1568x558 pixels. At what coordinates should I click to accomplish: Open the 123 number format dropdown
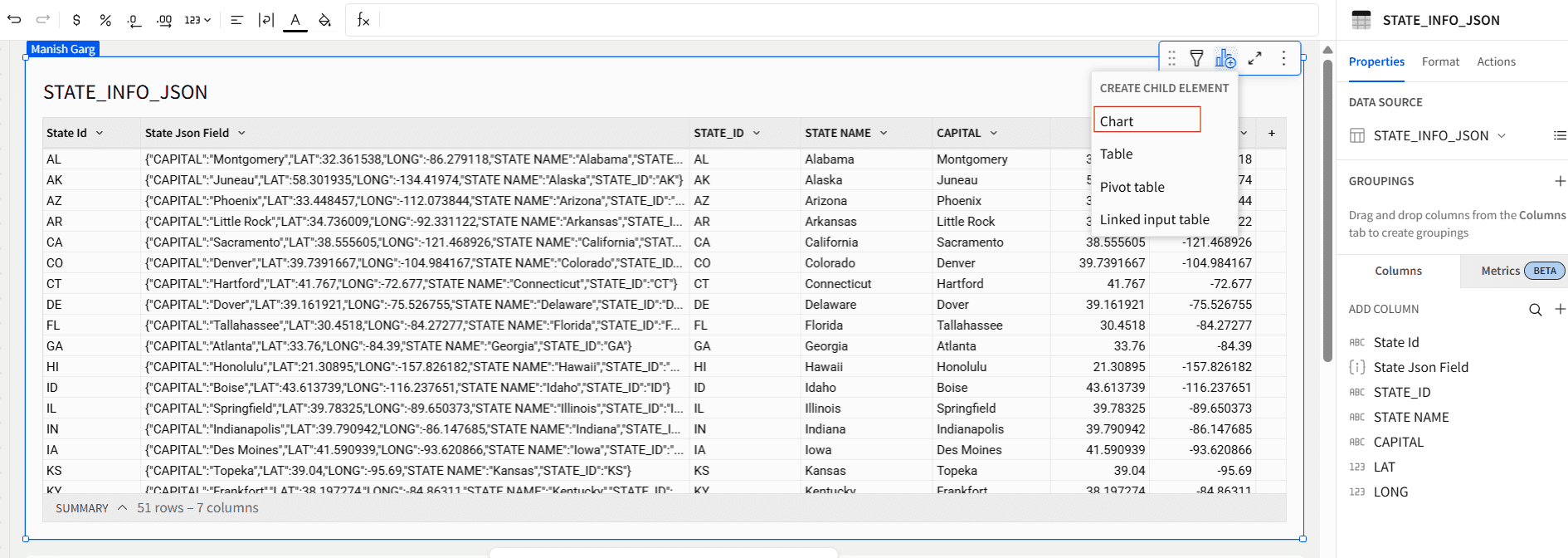click(197, 20)
